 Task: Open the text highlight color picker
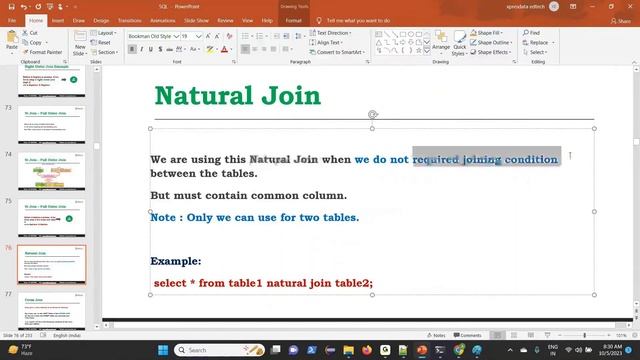(x=211, y=49)
